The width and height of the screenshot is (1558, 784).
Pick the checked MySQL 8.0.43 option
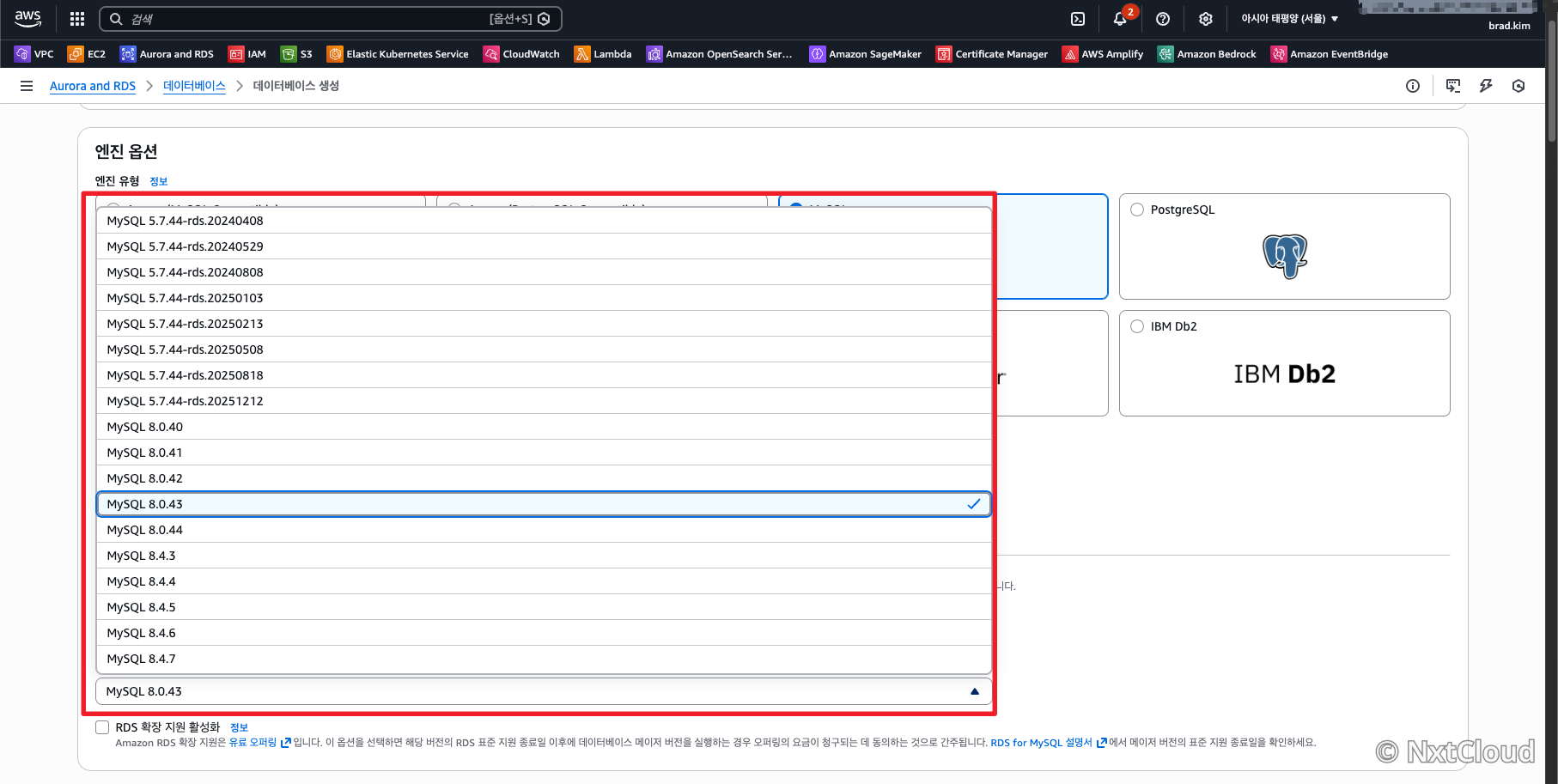tap(544, 504)
